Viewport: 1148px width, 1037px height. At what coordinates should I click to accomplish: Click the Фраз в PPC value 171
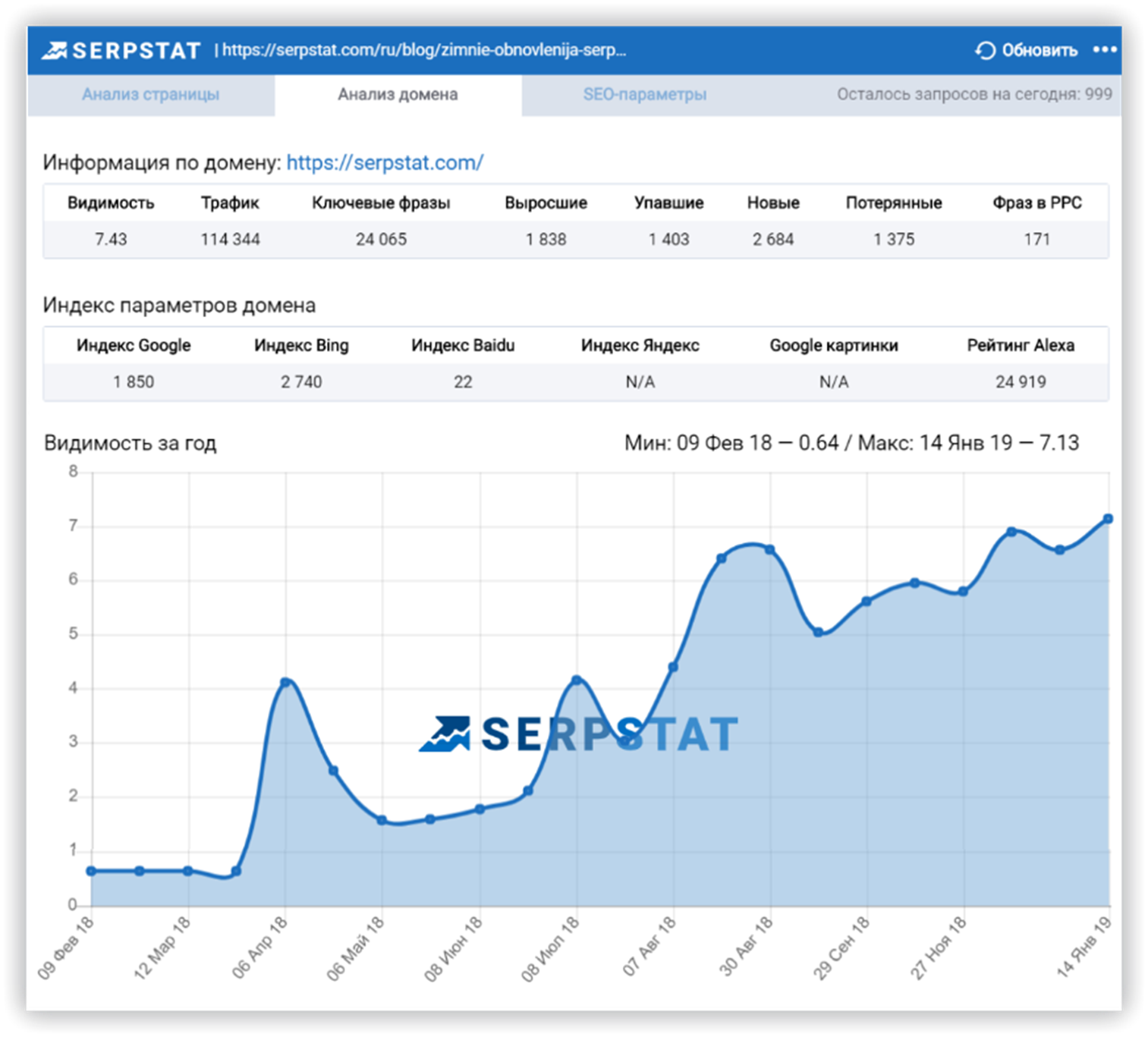(x=1036, y=239)
